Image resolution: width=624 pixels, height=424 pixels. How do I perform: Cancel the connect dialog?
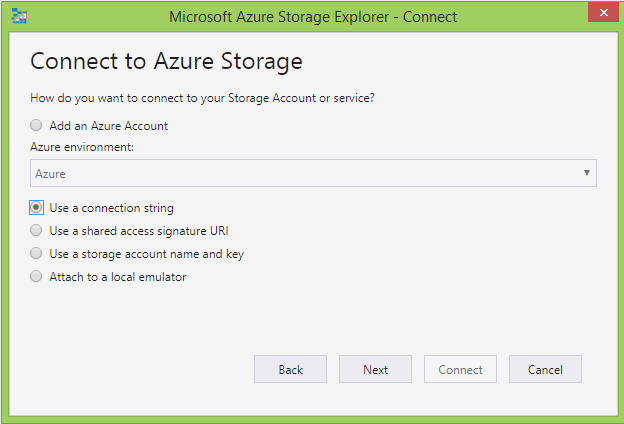tap(545, 369)
